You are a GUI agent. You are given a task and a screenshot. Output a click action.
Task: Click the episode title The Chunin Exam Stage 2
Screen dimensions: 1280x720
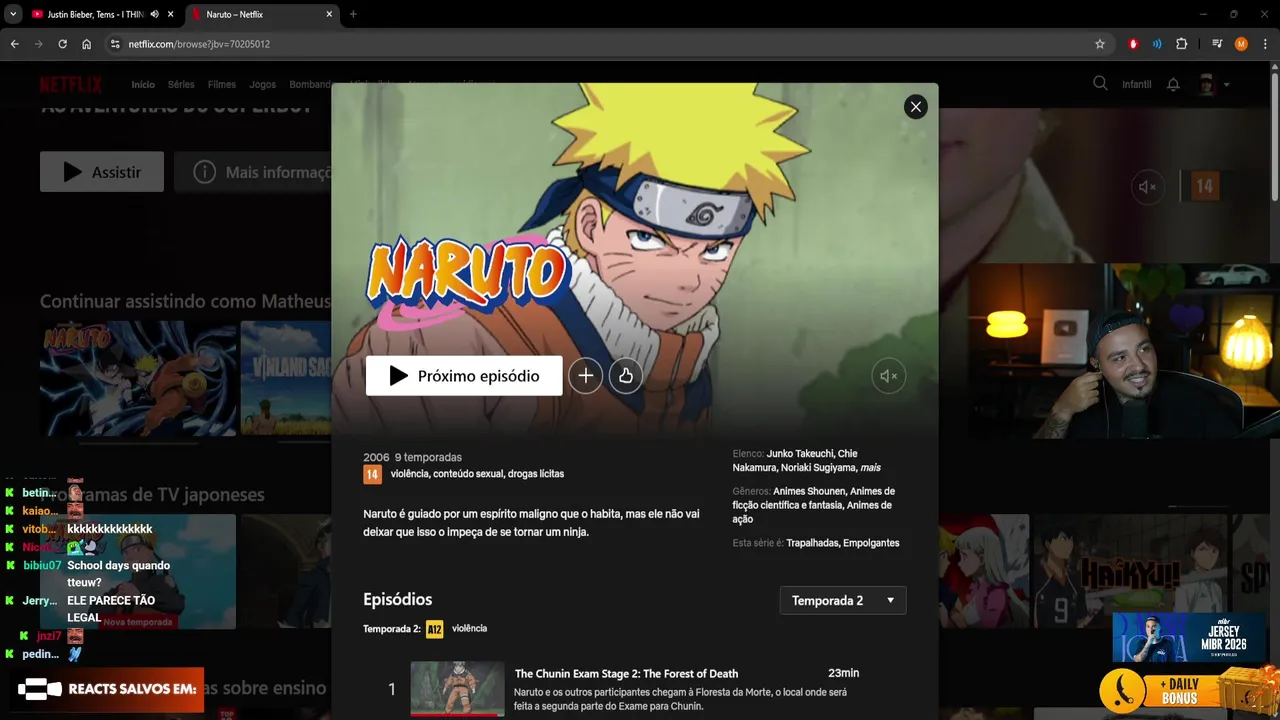pos(626,674)
